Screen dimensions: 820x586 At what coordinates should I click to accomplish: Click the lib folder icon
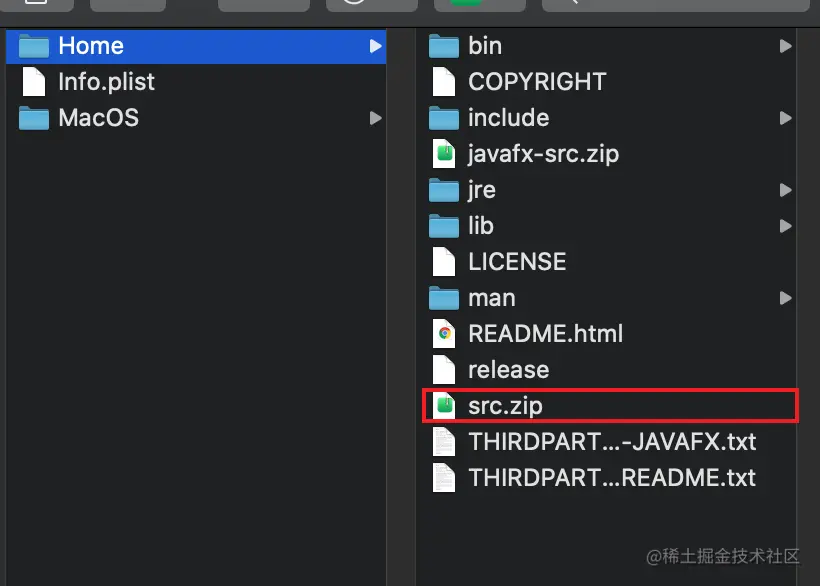443,226
